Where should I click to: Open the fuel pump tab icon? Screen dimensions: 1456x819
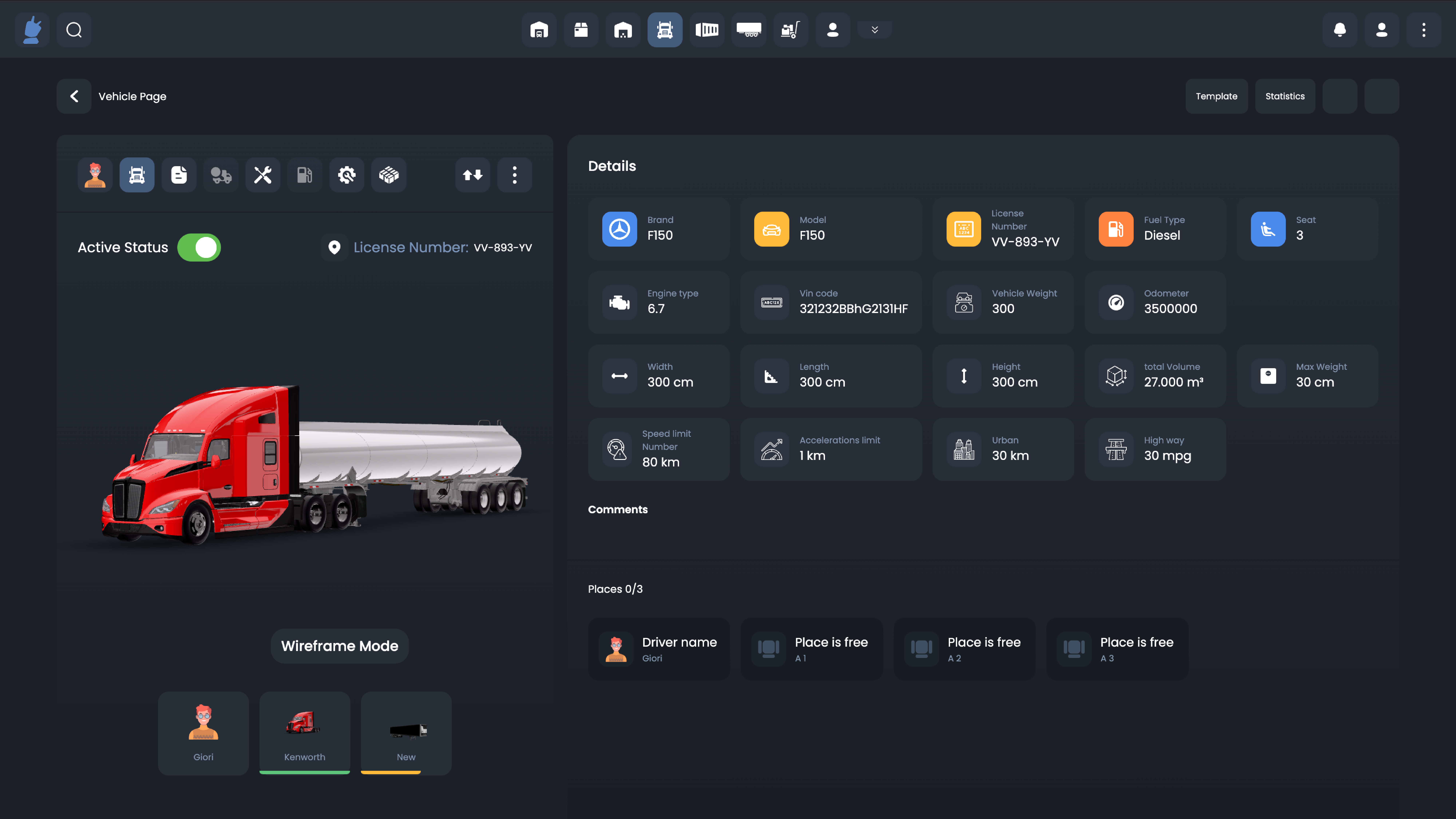coord(305,175)
